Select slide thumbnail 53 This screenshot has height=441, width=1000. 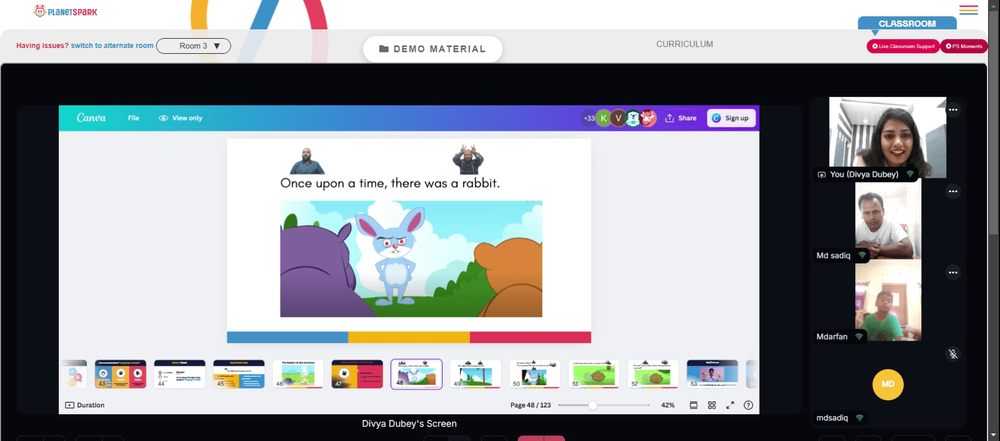point(712,374)
